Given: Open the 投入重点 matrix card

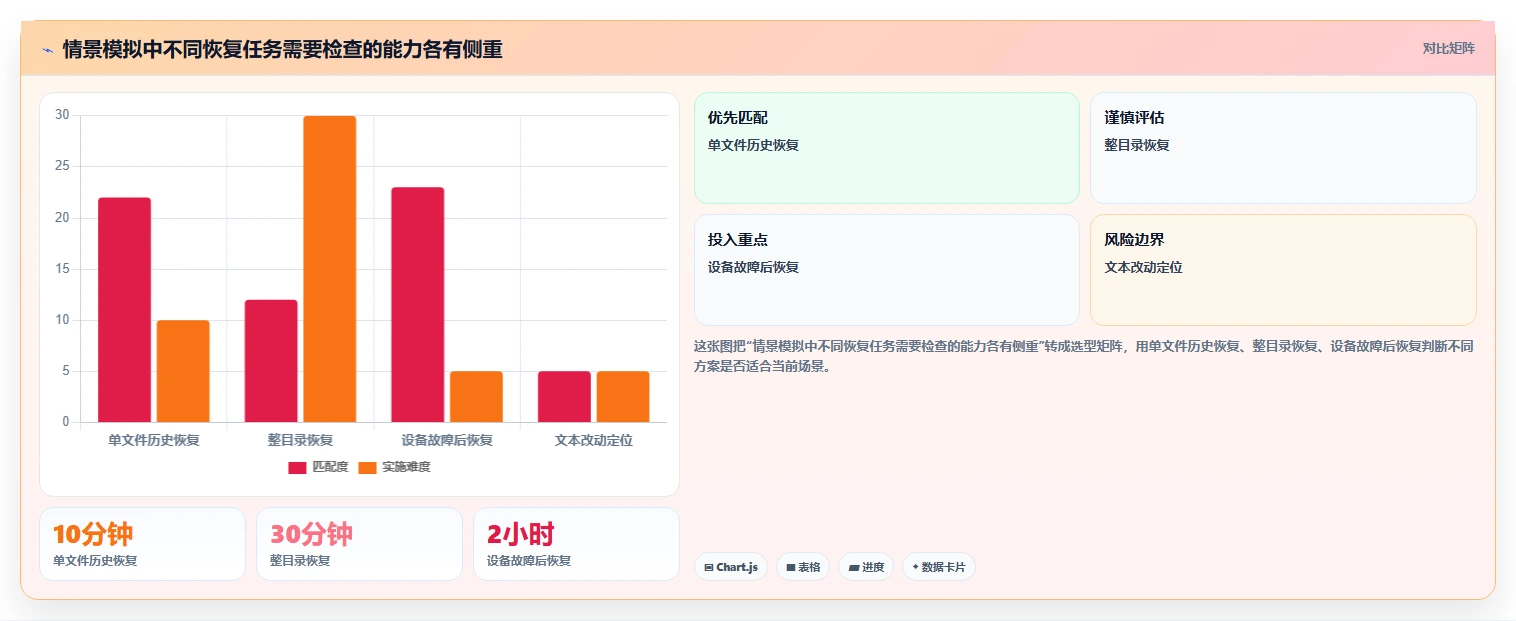Looking at the screenshot, I should [887, 270].
